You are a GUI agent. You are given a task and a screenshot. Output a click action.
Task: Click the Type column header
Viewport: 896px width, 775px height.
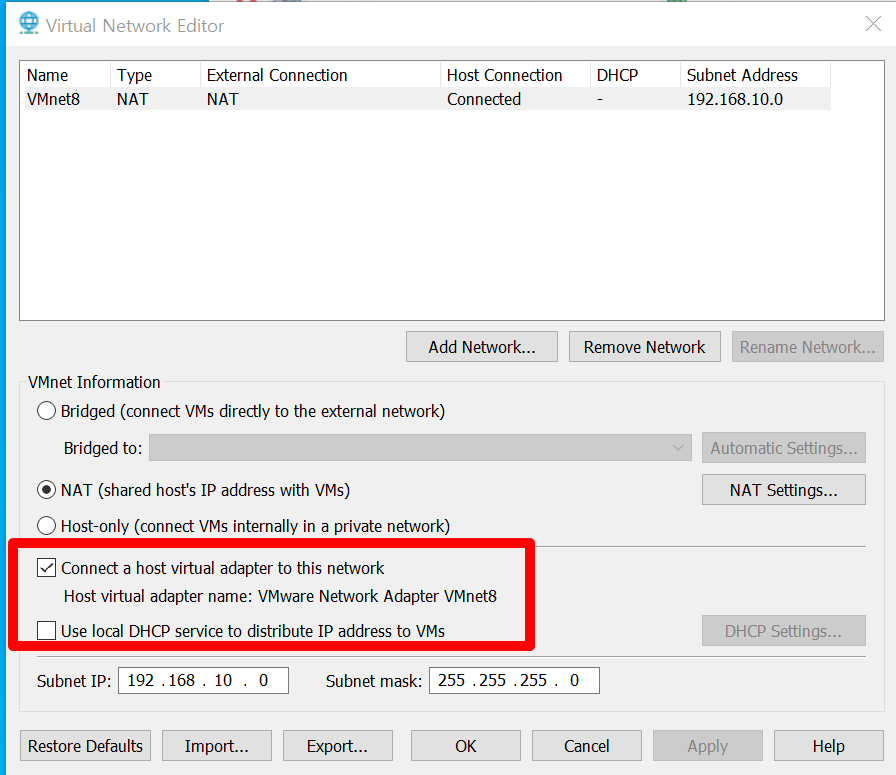click(x=155, y=75)
